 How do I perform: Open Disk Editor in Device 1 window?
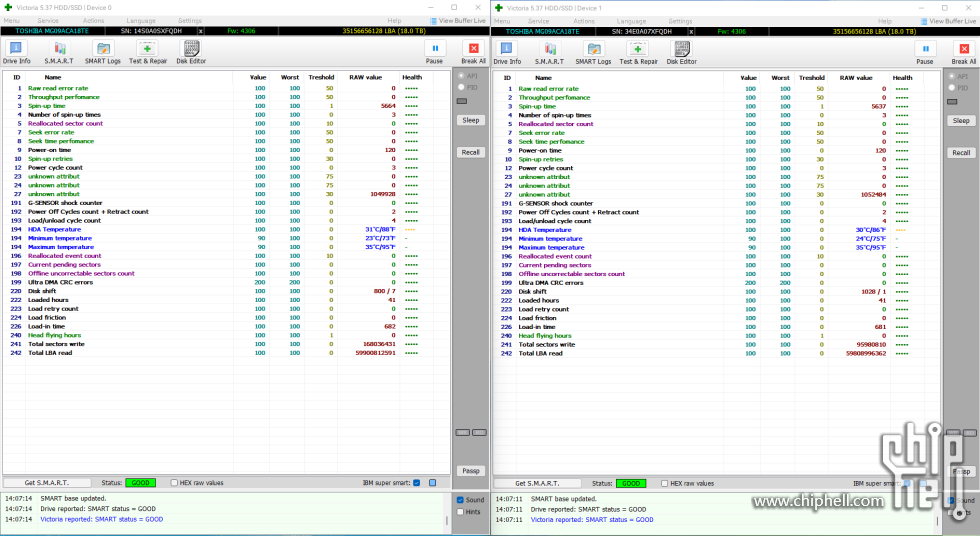(x=681, y=52)
